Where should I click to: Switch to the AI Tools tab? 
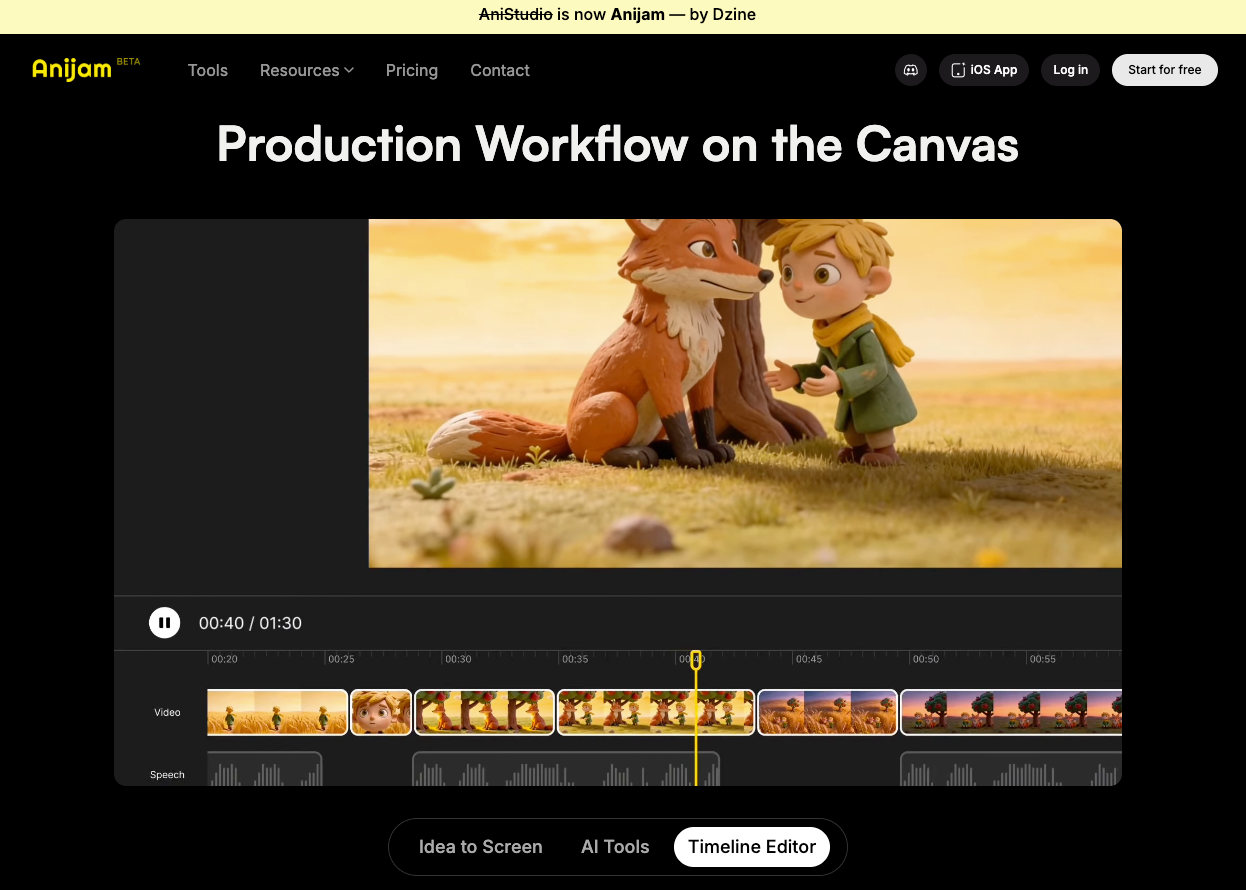point(615,847)
